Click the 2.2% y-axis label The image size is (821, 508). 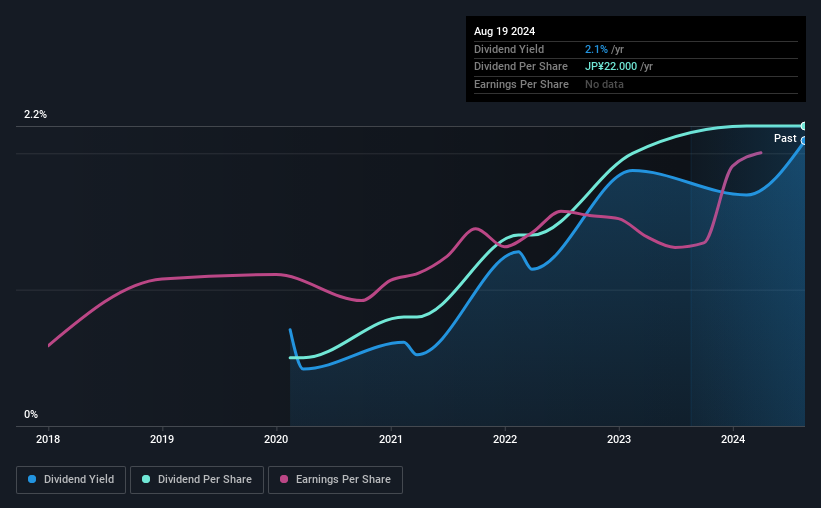tap(35, 115)
